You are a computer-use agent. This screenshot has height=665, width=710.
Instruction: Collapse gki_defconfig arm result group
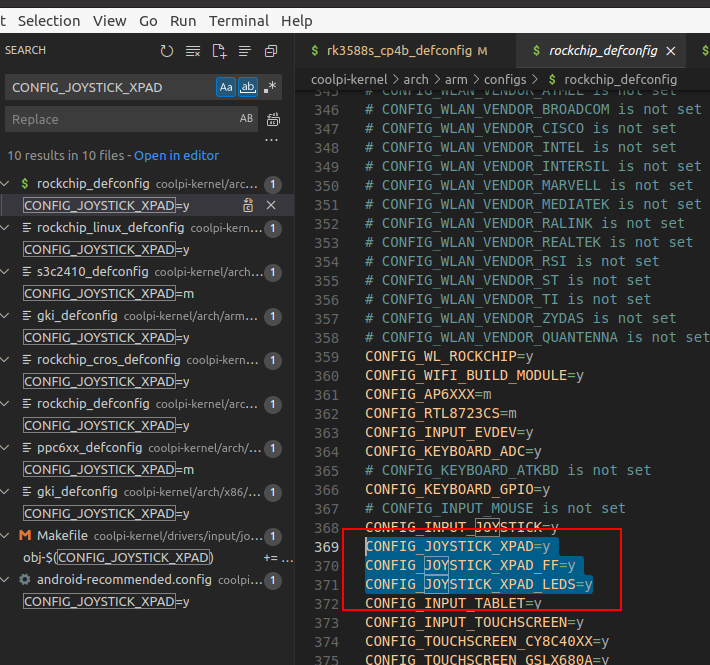coord(5,316)
